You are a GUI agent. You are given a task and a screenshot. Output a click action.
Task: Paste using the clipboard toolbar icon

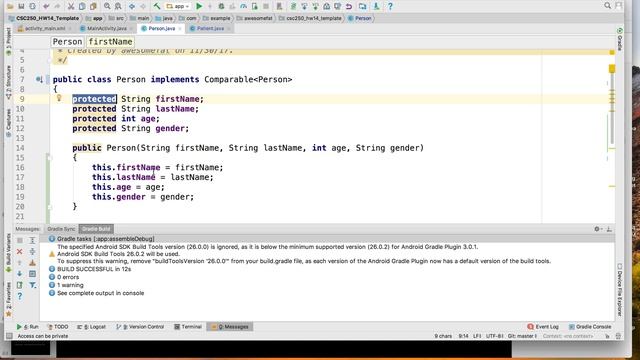pyautogui.click(x=93, y=6)
